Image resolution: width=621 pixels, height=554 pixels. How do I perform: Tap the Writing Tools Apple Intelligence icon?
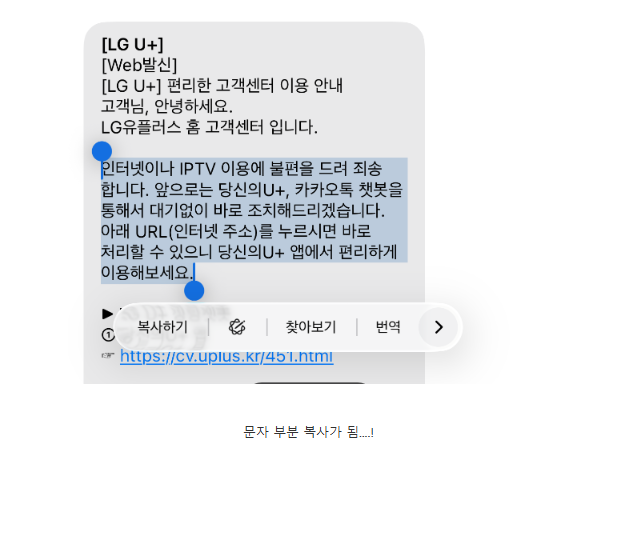pyautogui.click(x=237, y=327)
